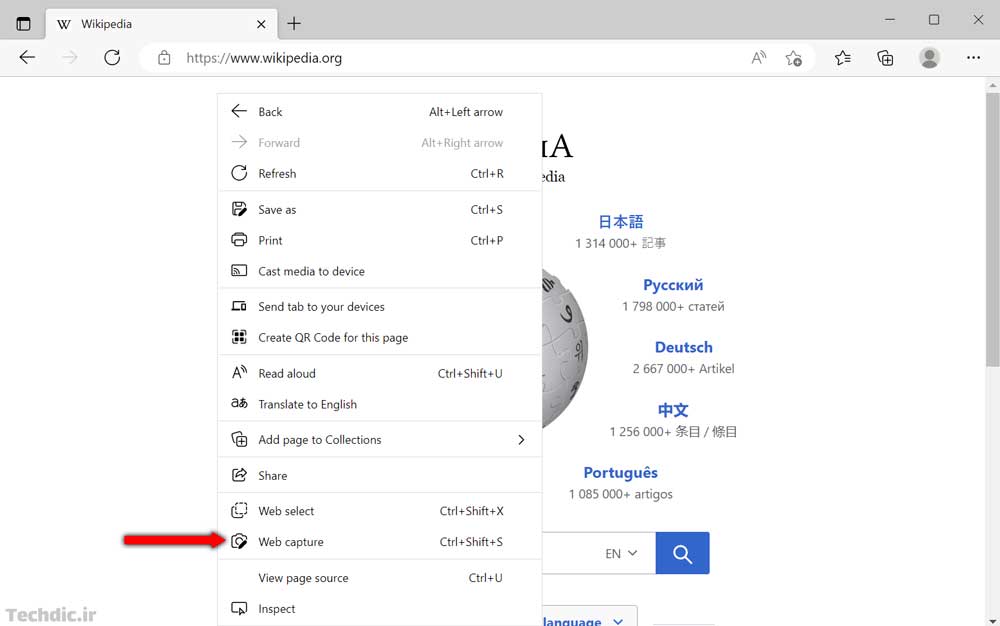Screen dimensions: 1000x626
Task: Expand the Add page to Collections submenu arrow
Action: click(x=521, y=440)
